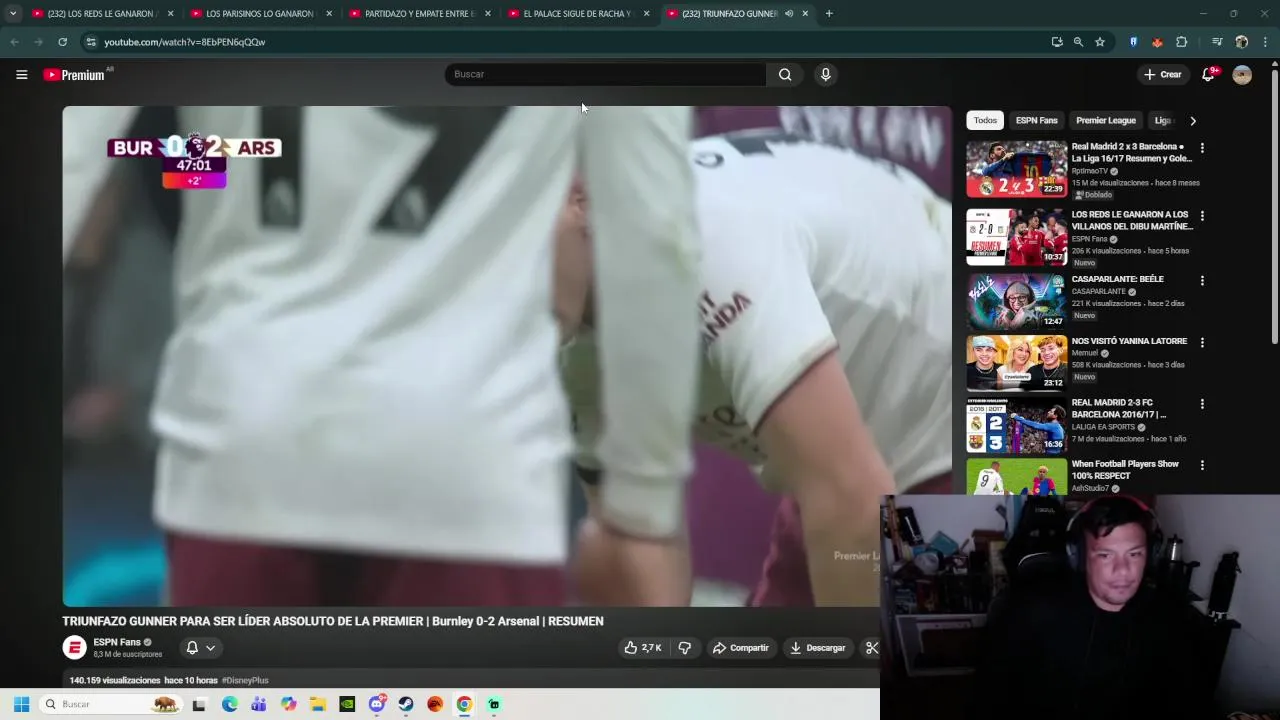Click the main video player

pos(507,356)
